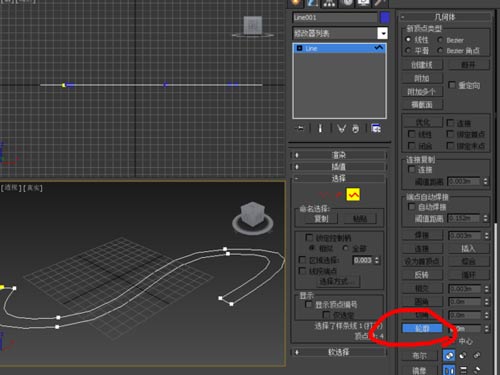Select 线性 new vertex type radio
The height and width of the screenshot is (375, 500).
tap(408, 40)
